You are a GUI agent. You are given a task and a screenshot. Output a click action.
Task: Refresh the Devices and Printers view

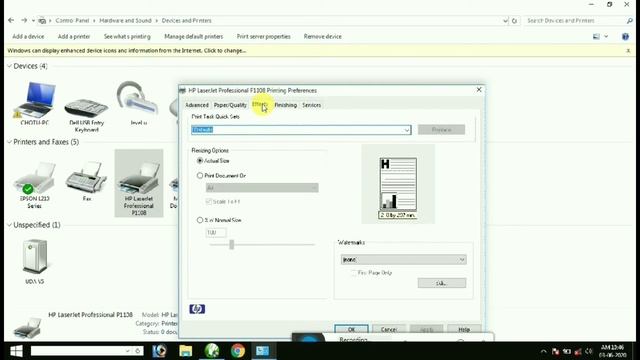515,20
